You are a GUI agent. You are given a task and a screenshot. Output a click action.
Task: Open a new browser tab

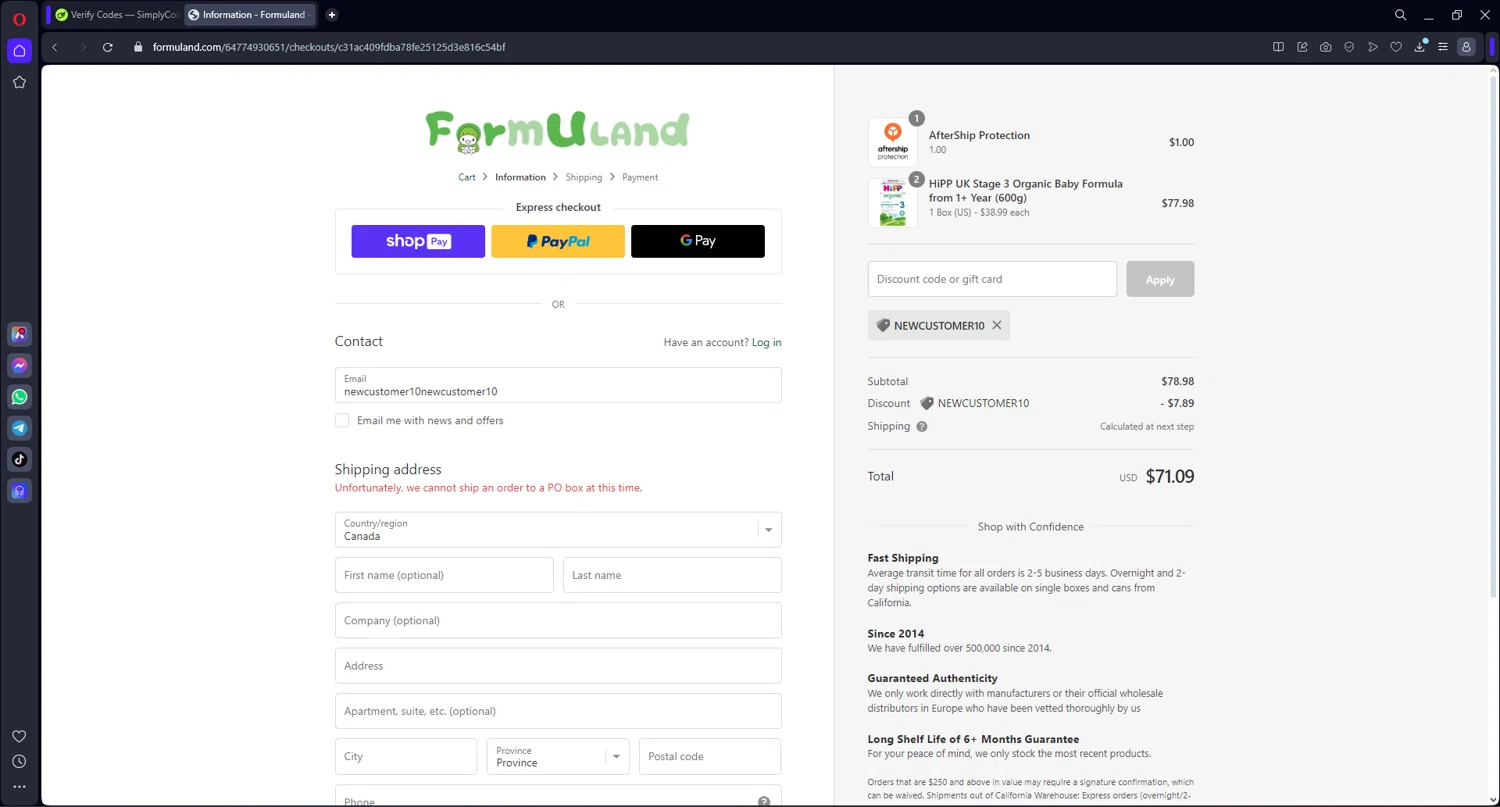[x=332, y=15]
